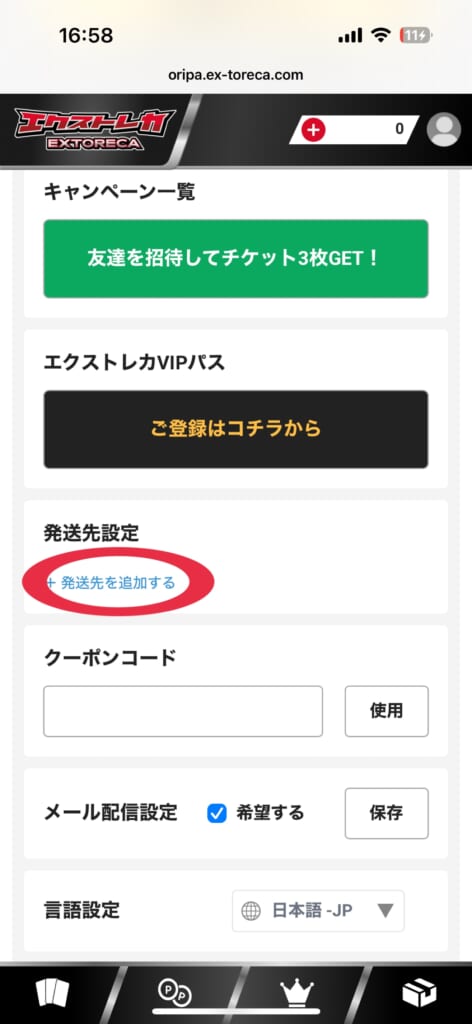Focus the coupon code input field
The height and width of the screenshot is (1024, 472).
tap(183, 711)
